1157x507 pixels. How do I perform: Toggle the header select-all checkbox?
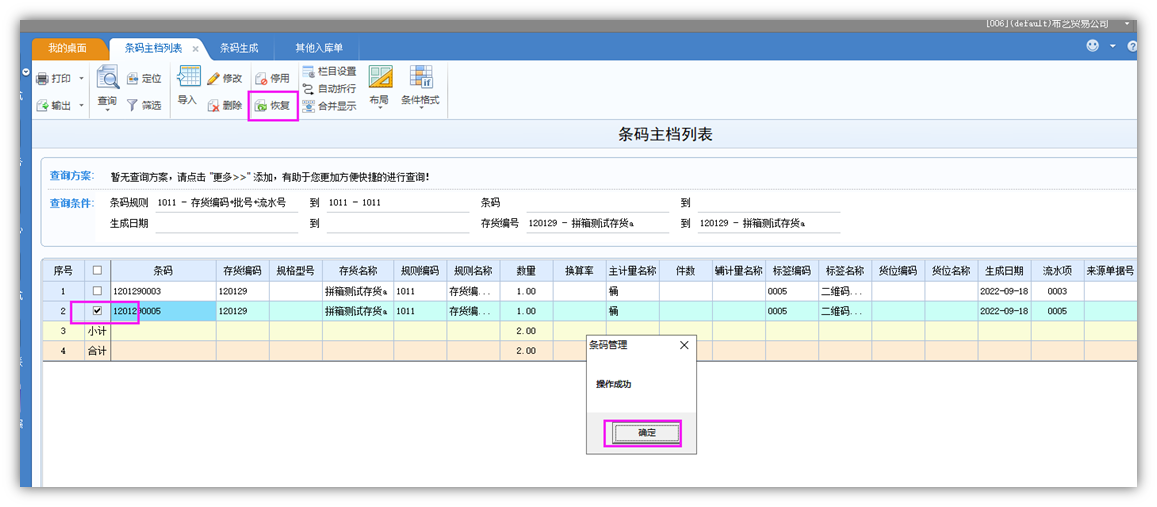(x=97, y=271)
